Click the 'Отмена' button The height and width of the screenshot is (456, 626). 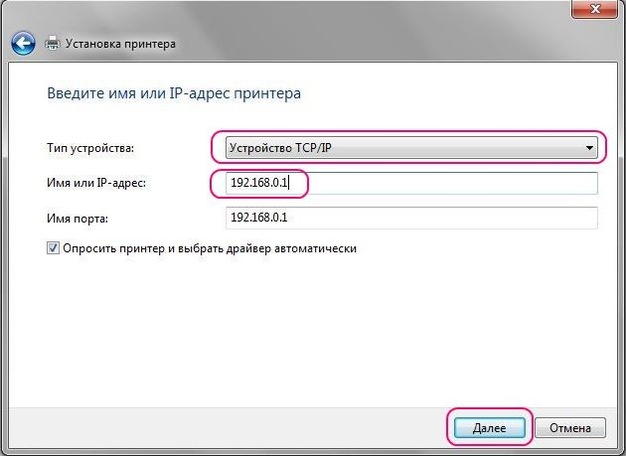[570, 428]
